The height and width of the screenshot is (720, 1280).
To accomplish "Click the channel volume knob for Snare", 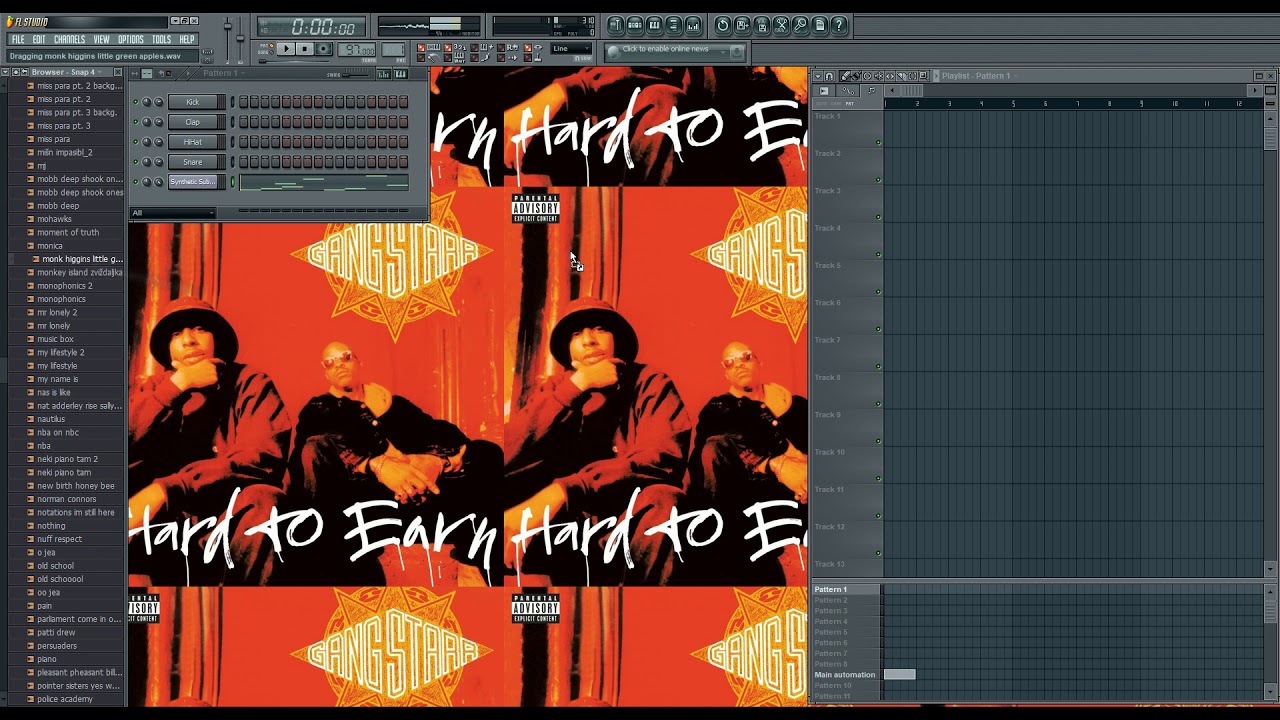I will tap(158, 162).
